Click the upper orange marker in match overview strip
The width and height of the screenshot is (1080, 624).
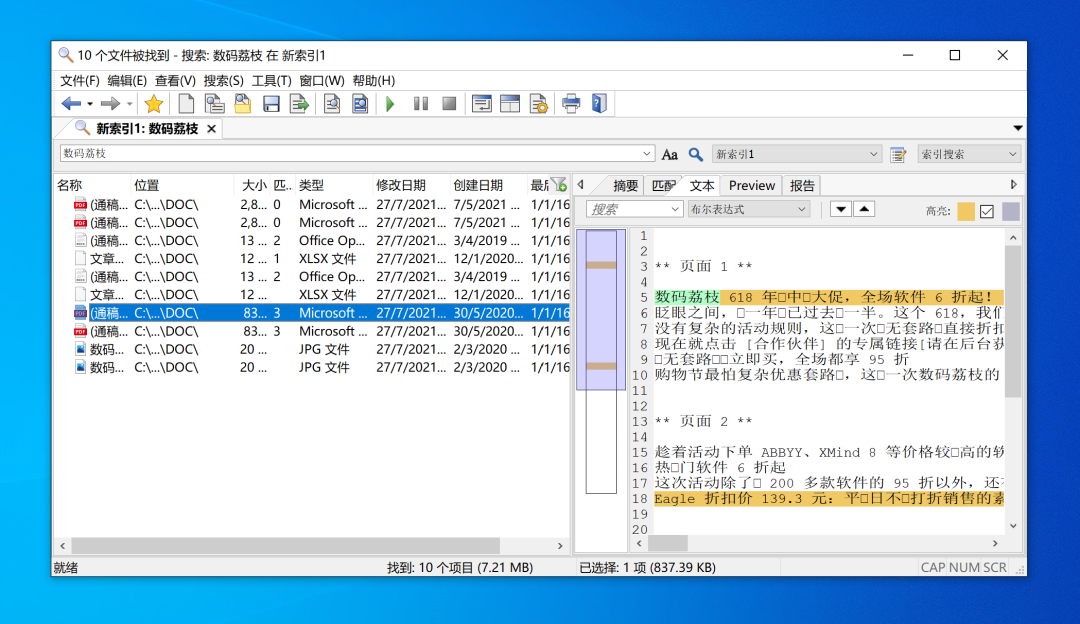pyautogui.click(x=601, y=265)
